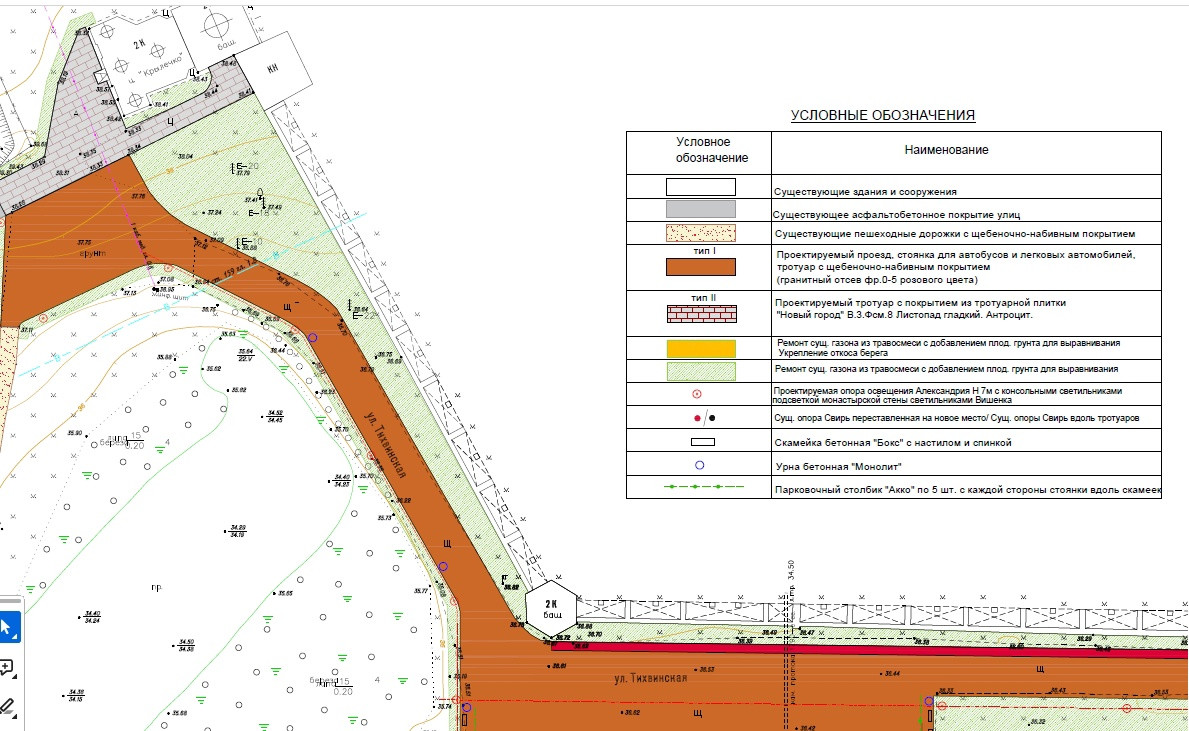Select the brick-pattern тип II swatch
Viewport: 1189px width, 731px height.
[701, 314]
